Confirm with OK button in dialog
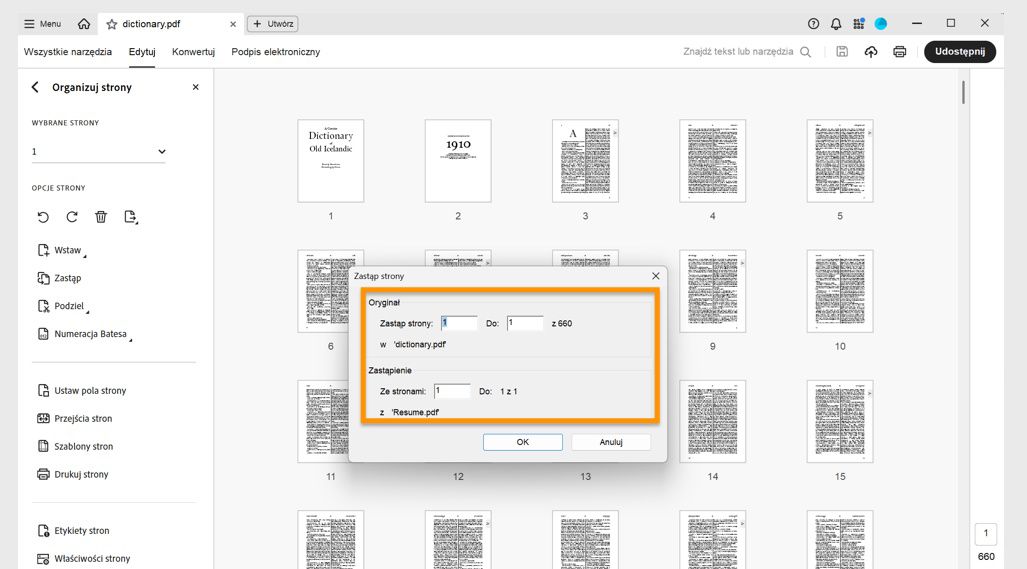The image size is (1027, 569). [x=523, y=442]
